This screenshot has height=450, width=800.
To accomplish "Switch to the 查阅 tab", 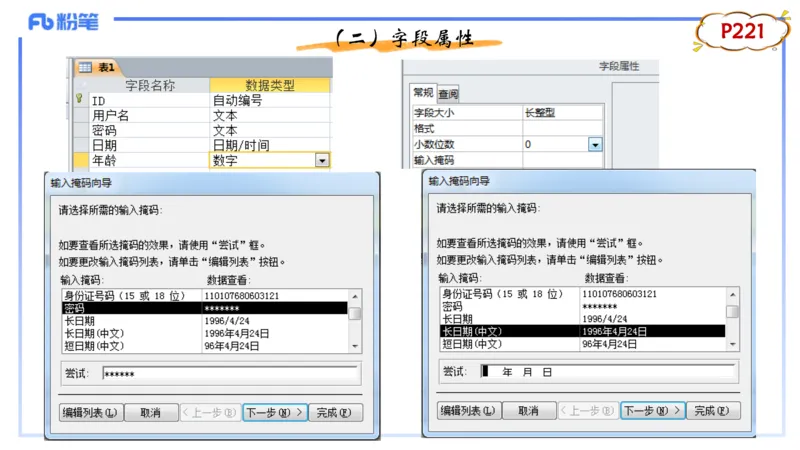I will (x=448, y=94).
